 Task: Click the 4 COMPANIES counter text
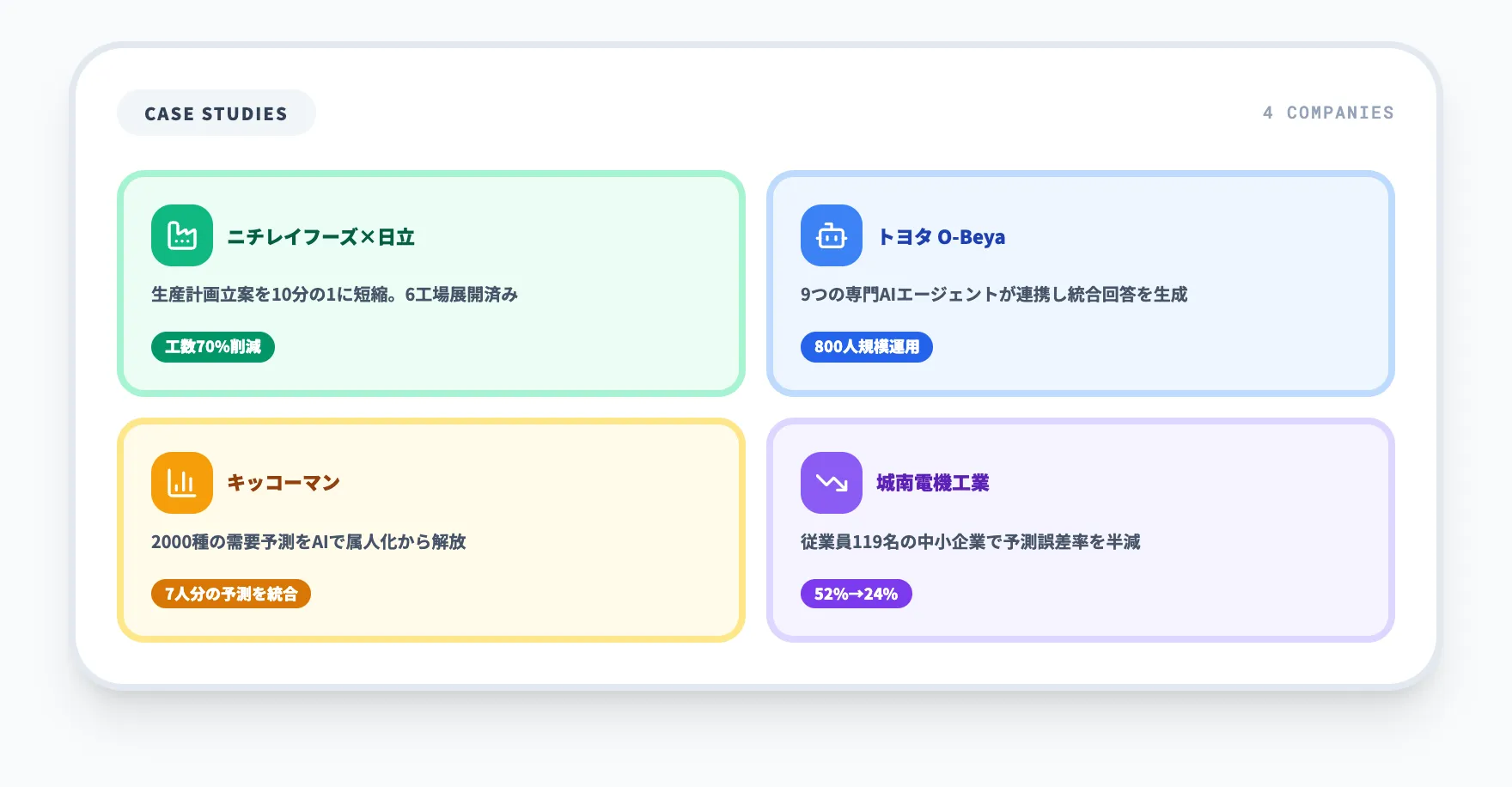pyautogui.click(x=1327, y=112)
